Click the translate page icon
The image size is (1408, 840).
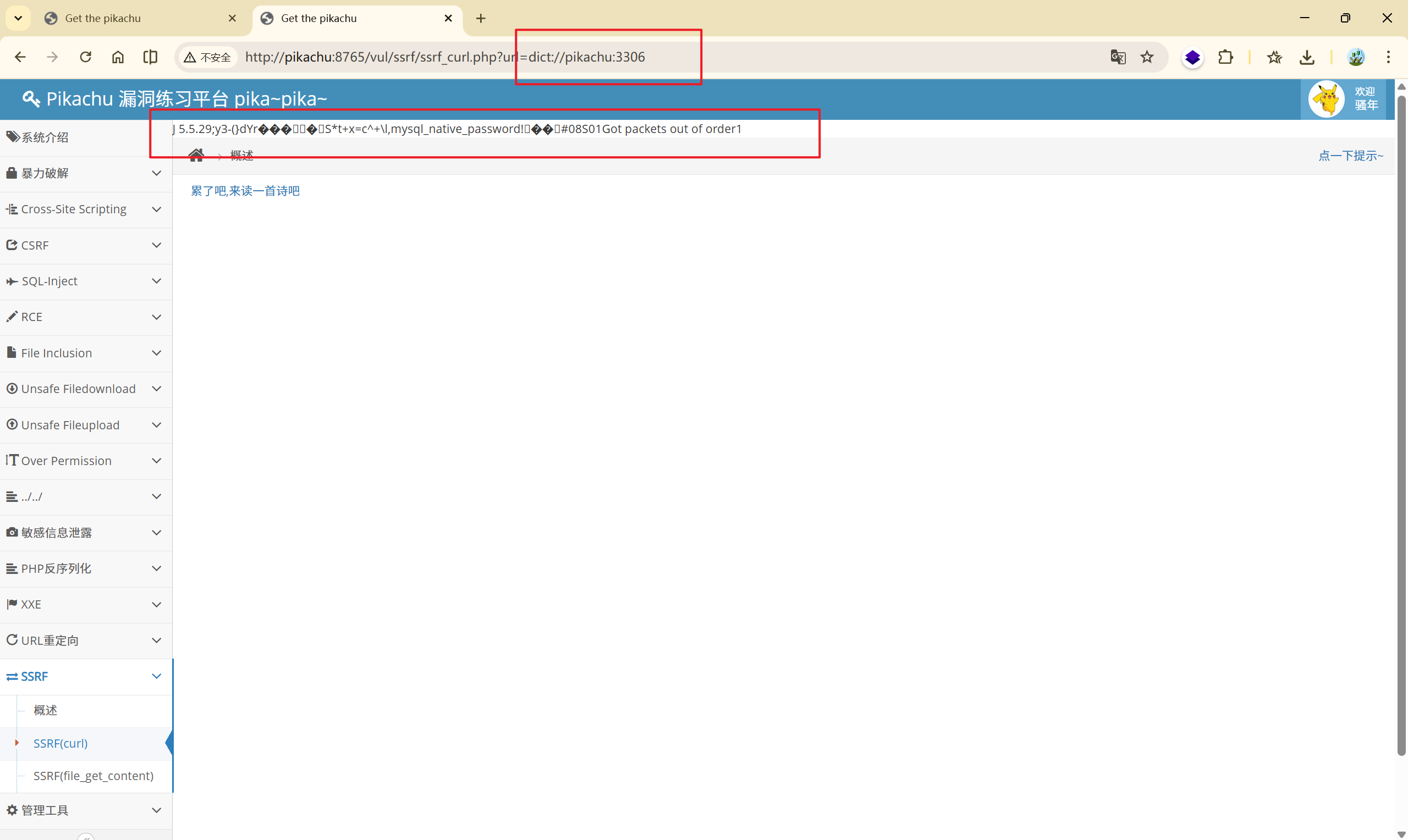pyautogui.click(x=1118, y=57)
